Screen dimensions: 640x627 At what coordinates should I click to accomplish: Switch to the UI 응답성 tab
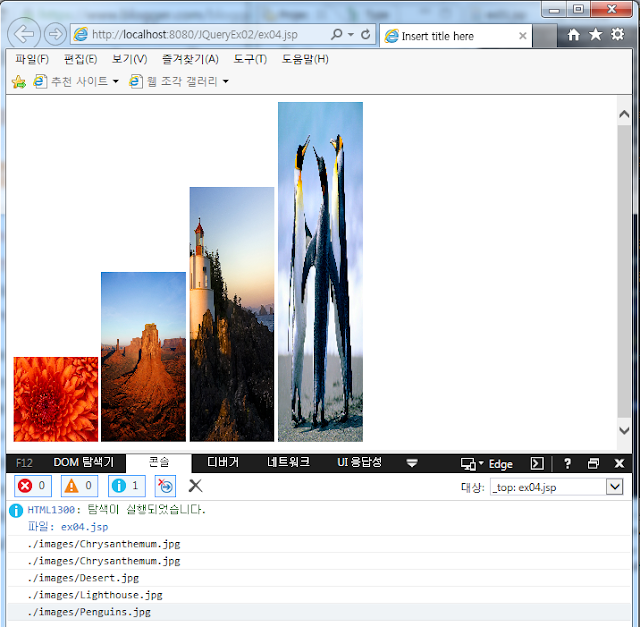point(360,462)
